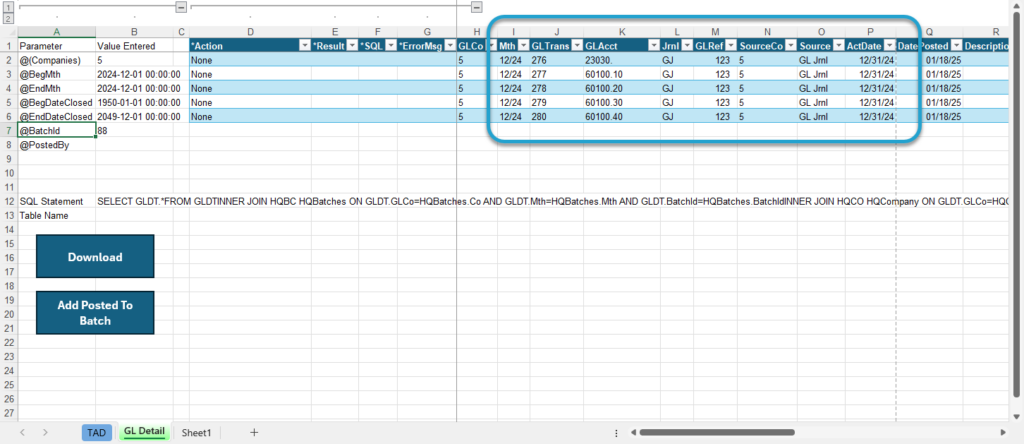Open the *ErrorMsg column filter dropdown

(x=449, y=46)
